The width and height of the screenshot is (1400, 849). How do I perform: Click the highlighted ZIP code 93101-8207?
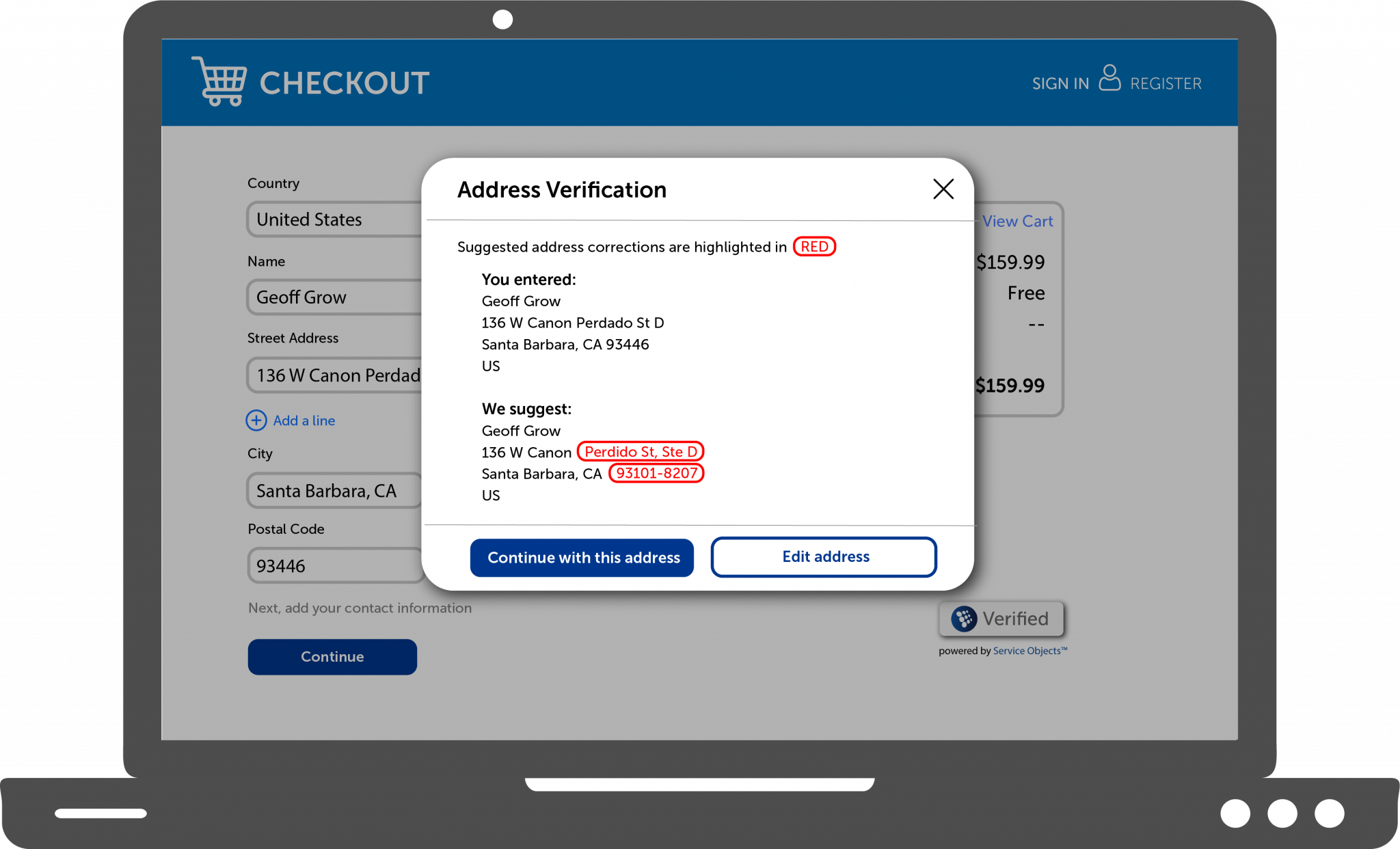tap(656, 473)
